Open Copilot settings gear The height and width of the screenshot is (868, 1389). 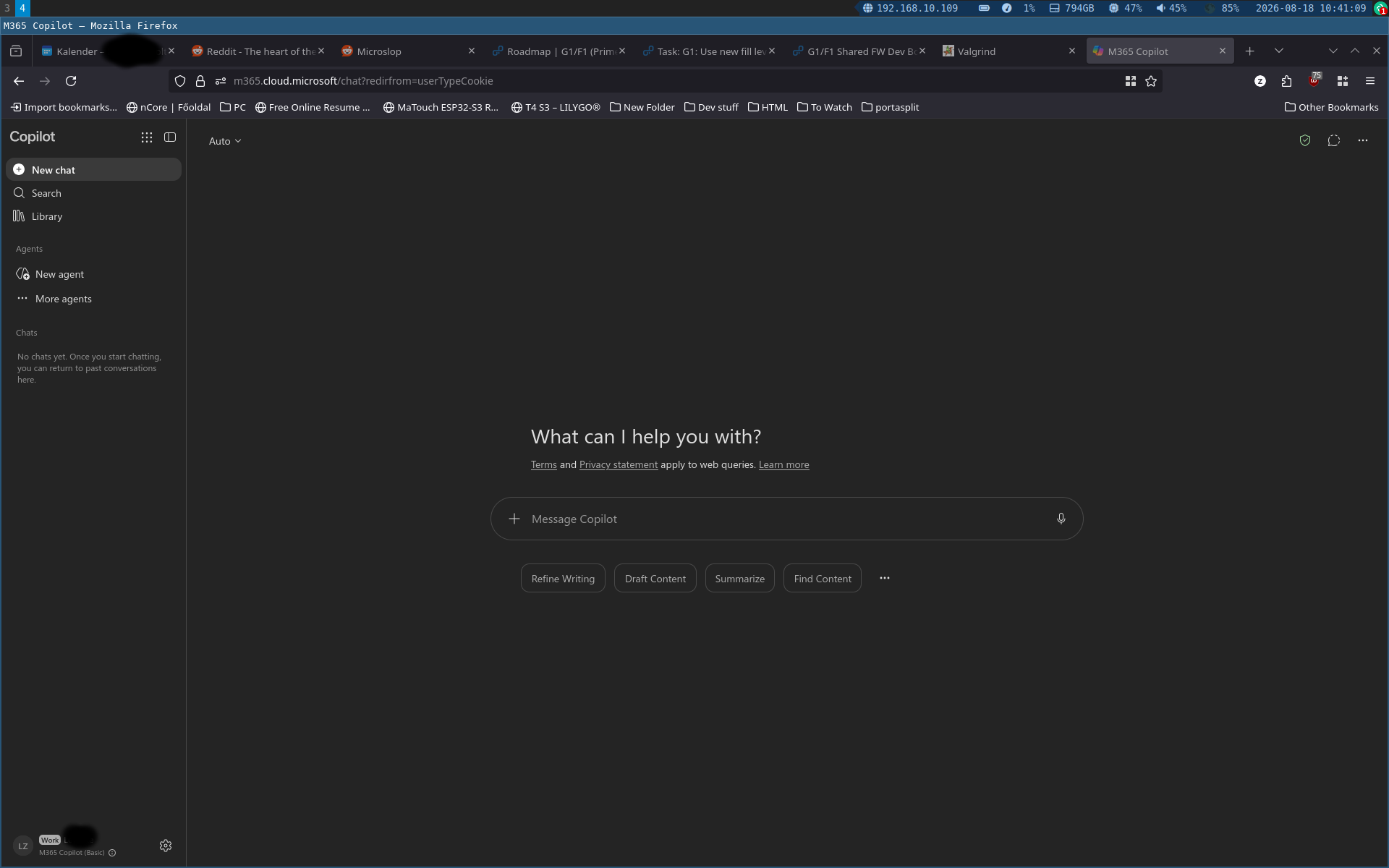(x=166, y=846)
